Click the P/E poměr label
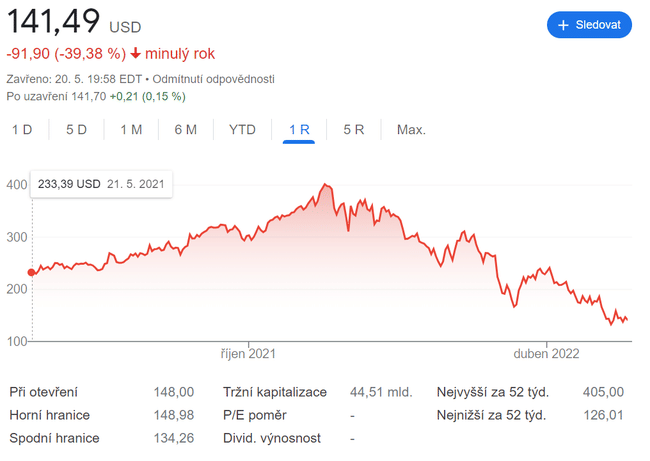 (x=254, y=415)
